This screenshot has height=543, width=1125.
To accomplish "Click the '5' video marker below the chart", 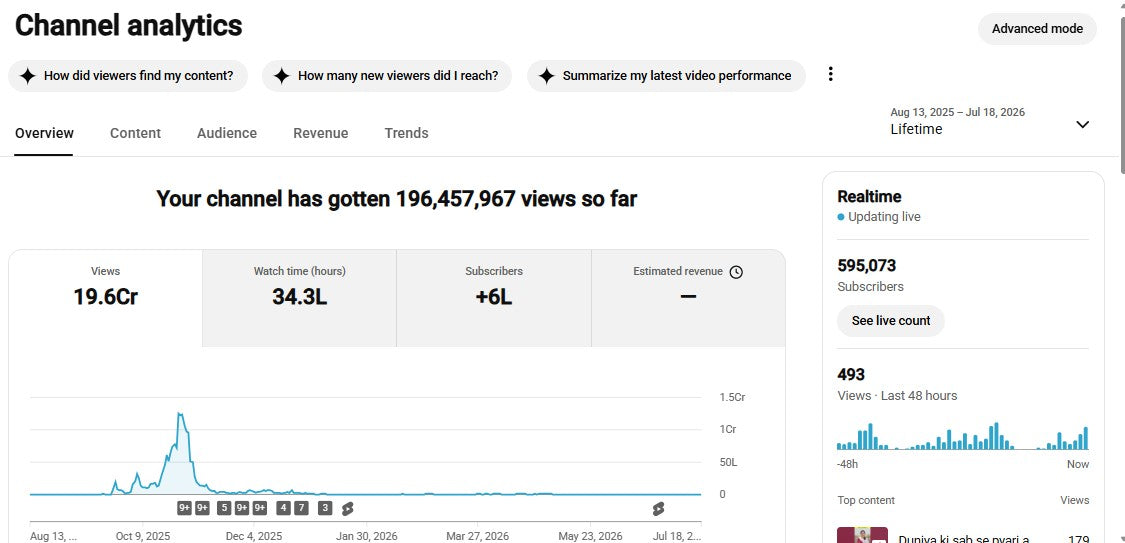I will pos(223,509).
